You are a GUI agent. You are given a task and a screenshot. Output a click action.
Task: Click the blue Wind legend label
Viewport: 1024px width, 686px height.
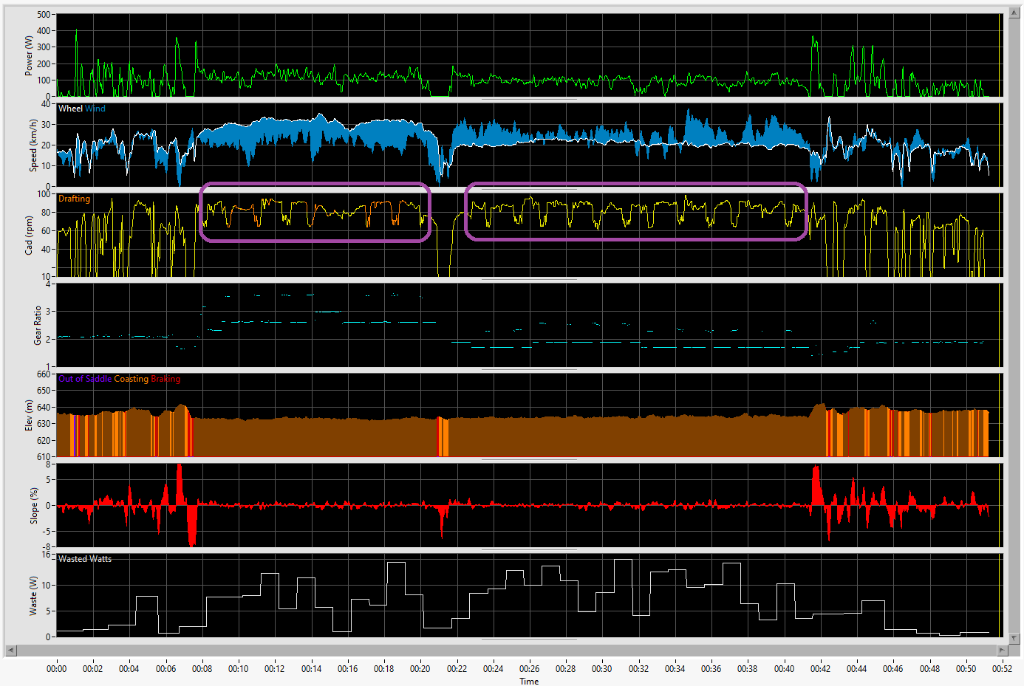95,108
